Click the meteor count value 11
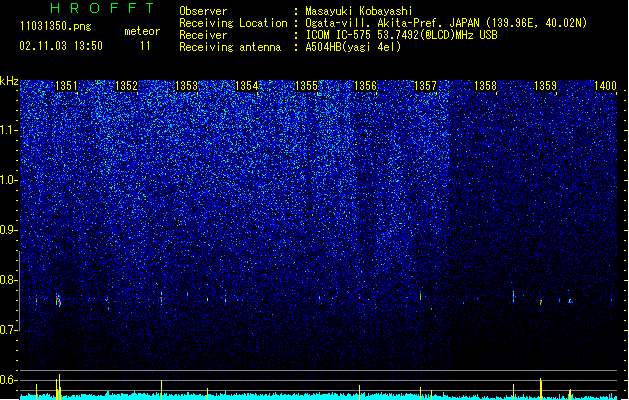This screenshot has height=400, width=629. click(x=145, y=46)
